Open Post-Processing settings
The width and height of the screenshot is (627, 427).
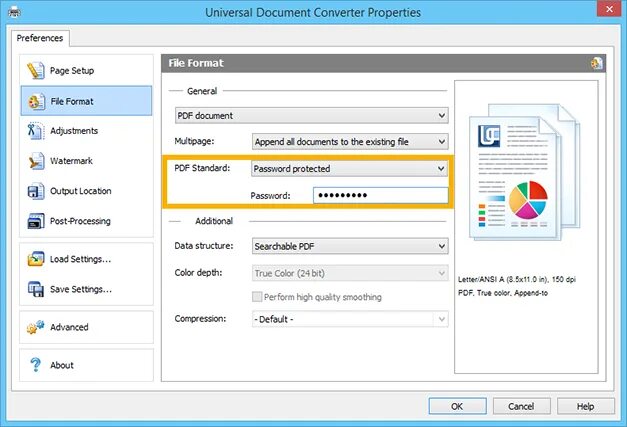86,221
